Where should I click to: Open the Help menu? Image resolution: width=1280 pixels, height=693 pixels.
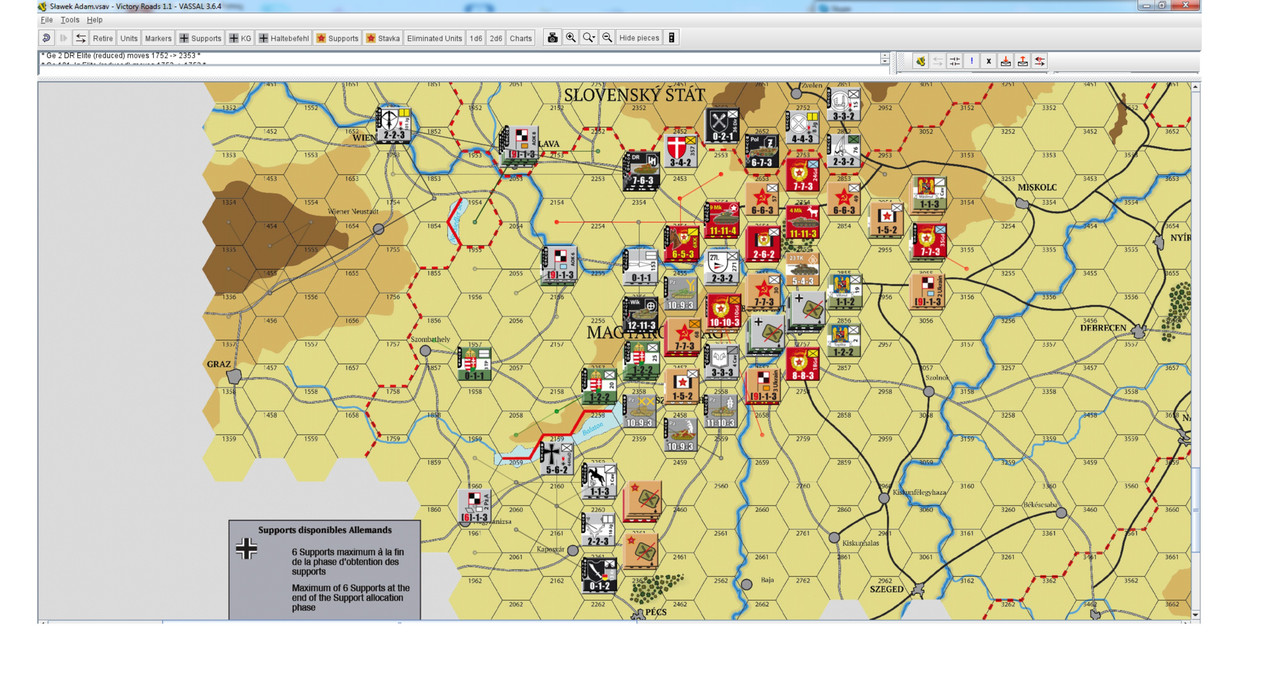[94, 20]
